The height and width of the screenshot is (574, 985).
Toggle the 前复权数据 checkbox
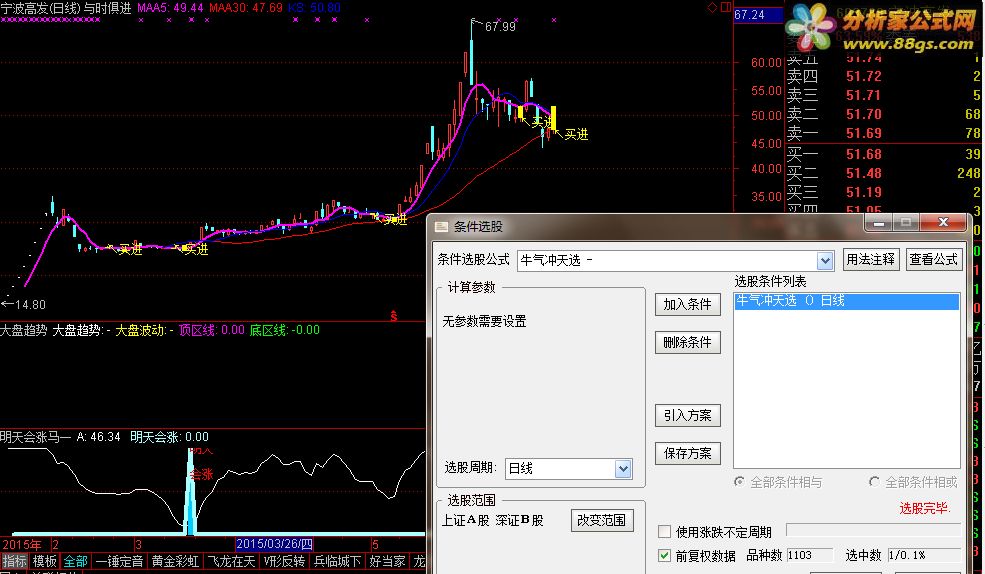[665, 555]
